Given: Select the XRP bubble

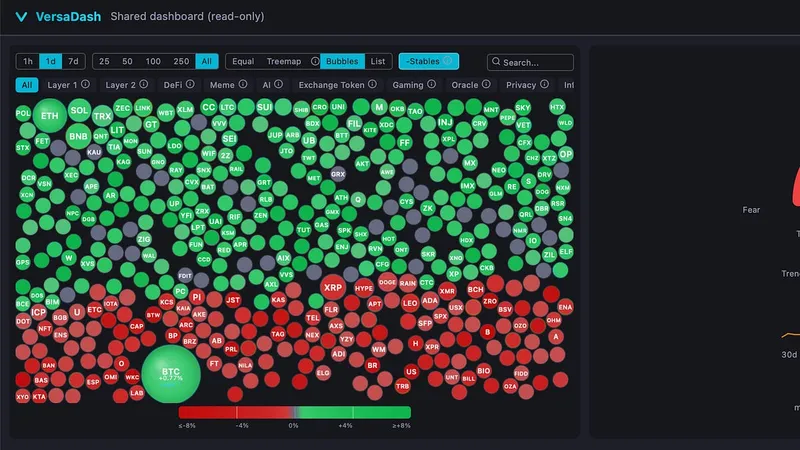Looking at the screenshot, I should click(333, 288).
